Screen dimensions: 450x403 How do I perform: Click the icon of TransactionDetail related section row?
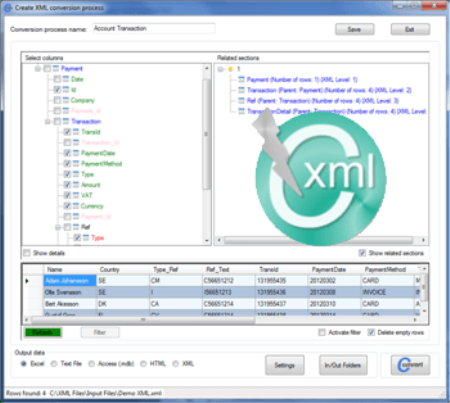coord(241,111)
